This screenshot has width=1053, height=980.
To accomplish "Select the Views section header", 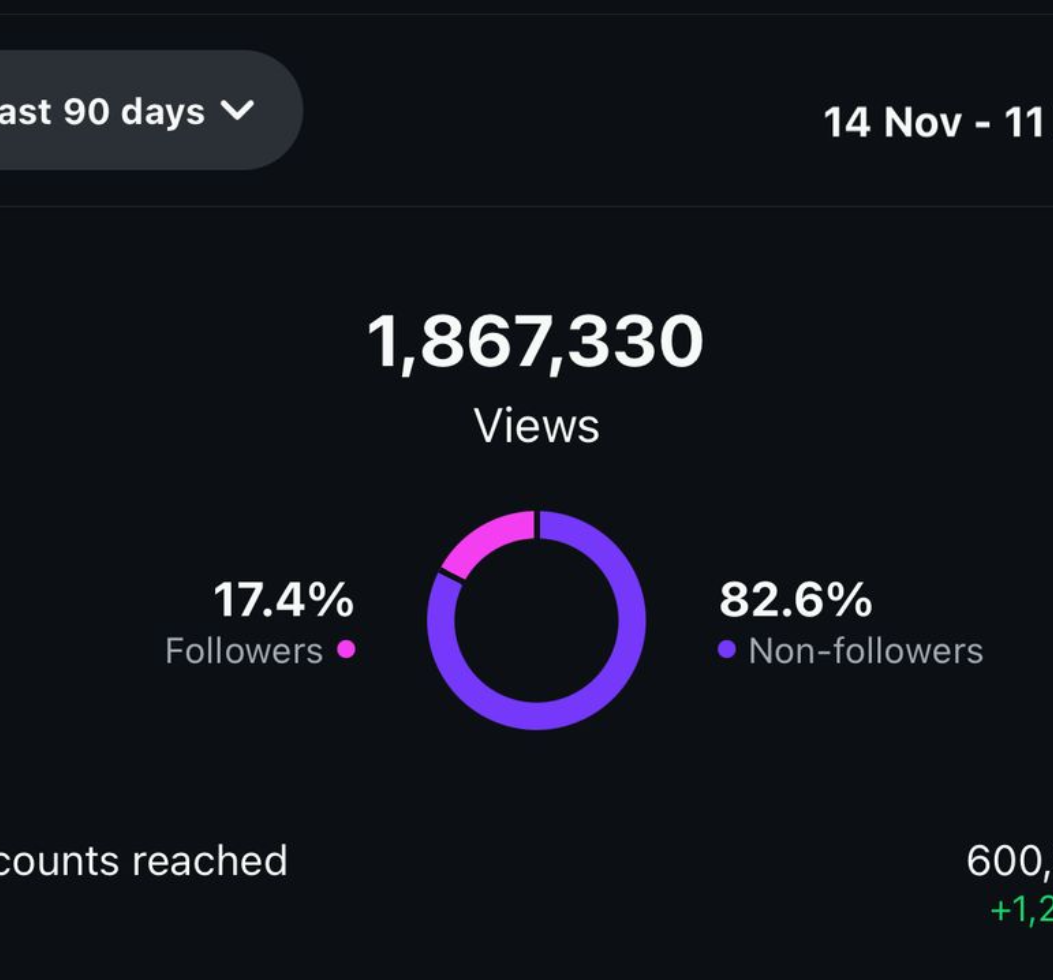I will pyautogui.click(x=537, y=424).
